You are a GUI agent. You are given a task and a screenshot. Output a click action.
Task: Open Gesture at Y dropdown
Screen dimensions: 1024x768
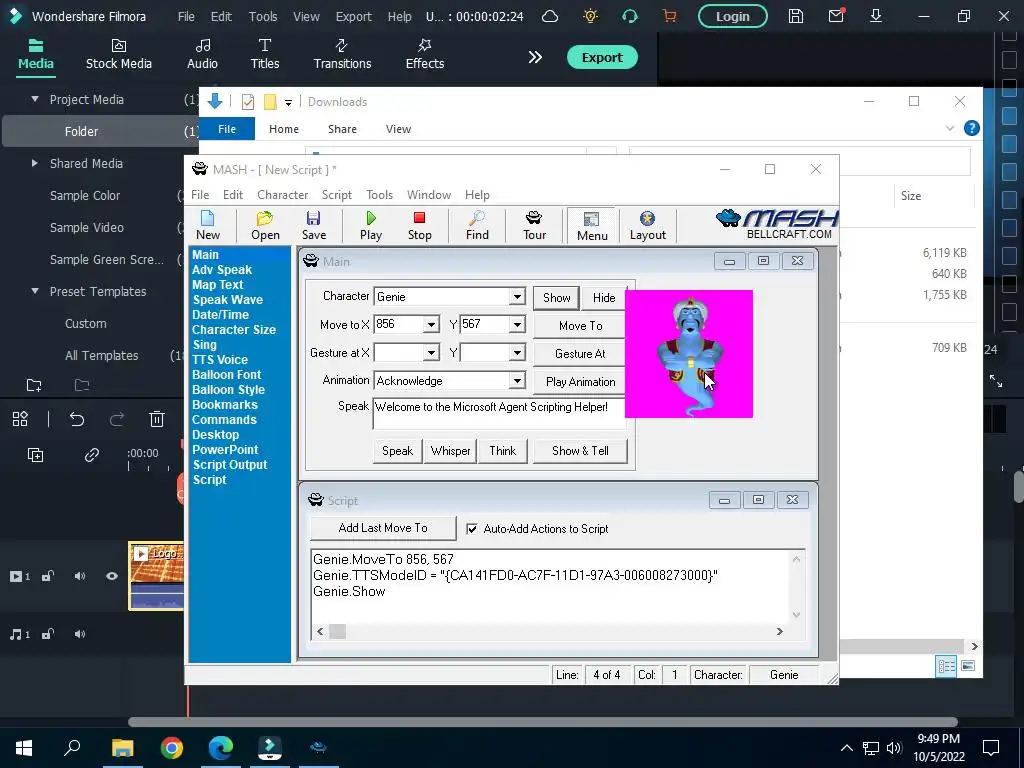[x=517, y=353]
